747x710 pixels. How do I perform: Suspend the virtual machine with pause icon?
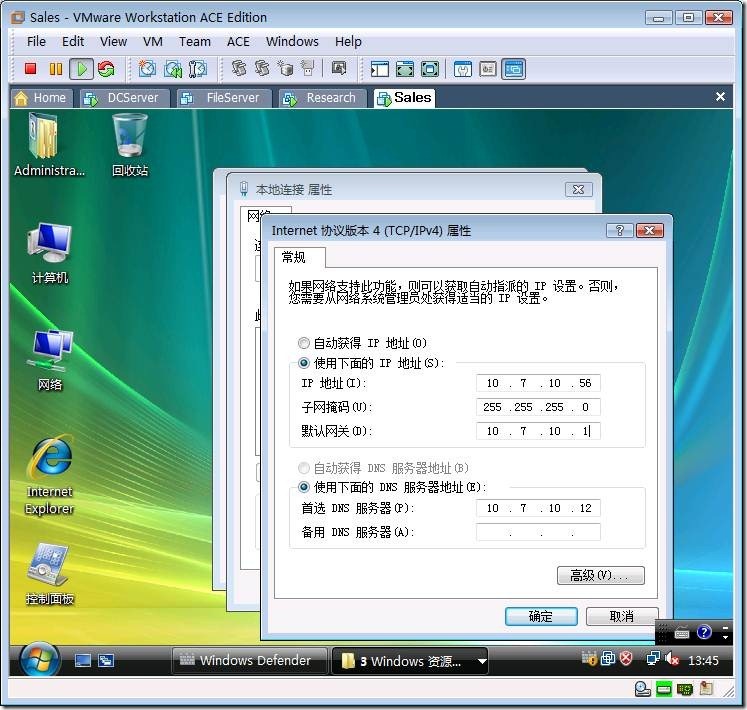click(56, 69)
